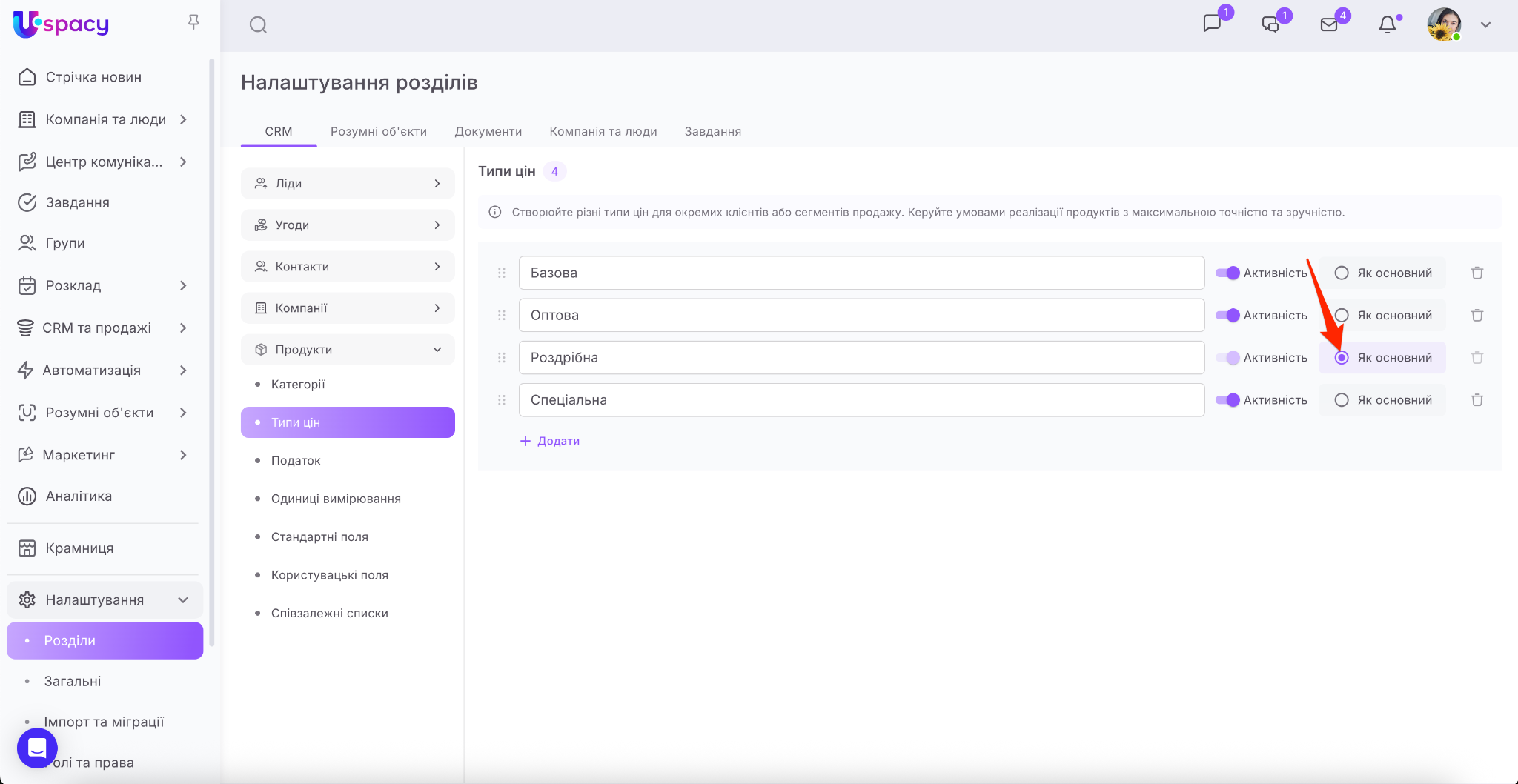1518x784 pixels.
Task: Pin the sidebar with pushpin icon
Action: tap(193, 22)
